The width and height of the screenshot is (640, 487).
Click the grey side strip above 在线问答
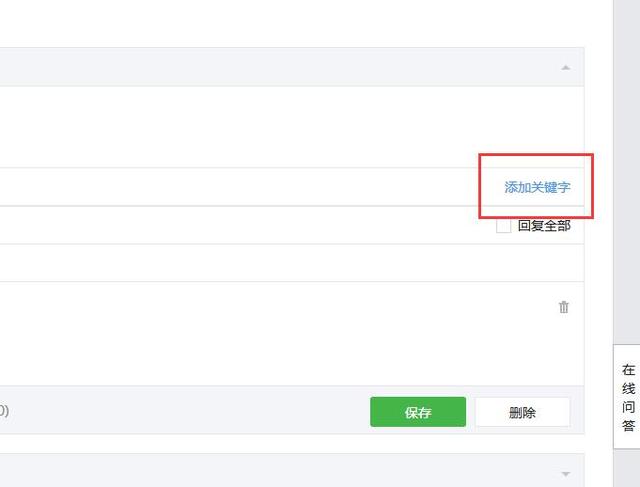click(627, 171)
